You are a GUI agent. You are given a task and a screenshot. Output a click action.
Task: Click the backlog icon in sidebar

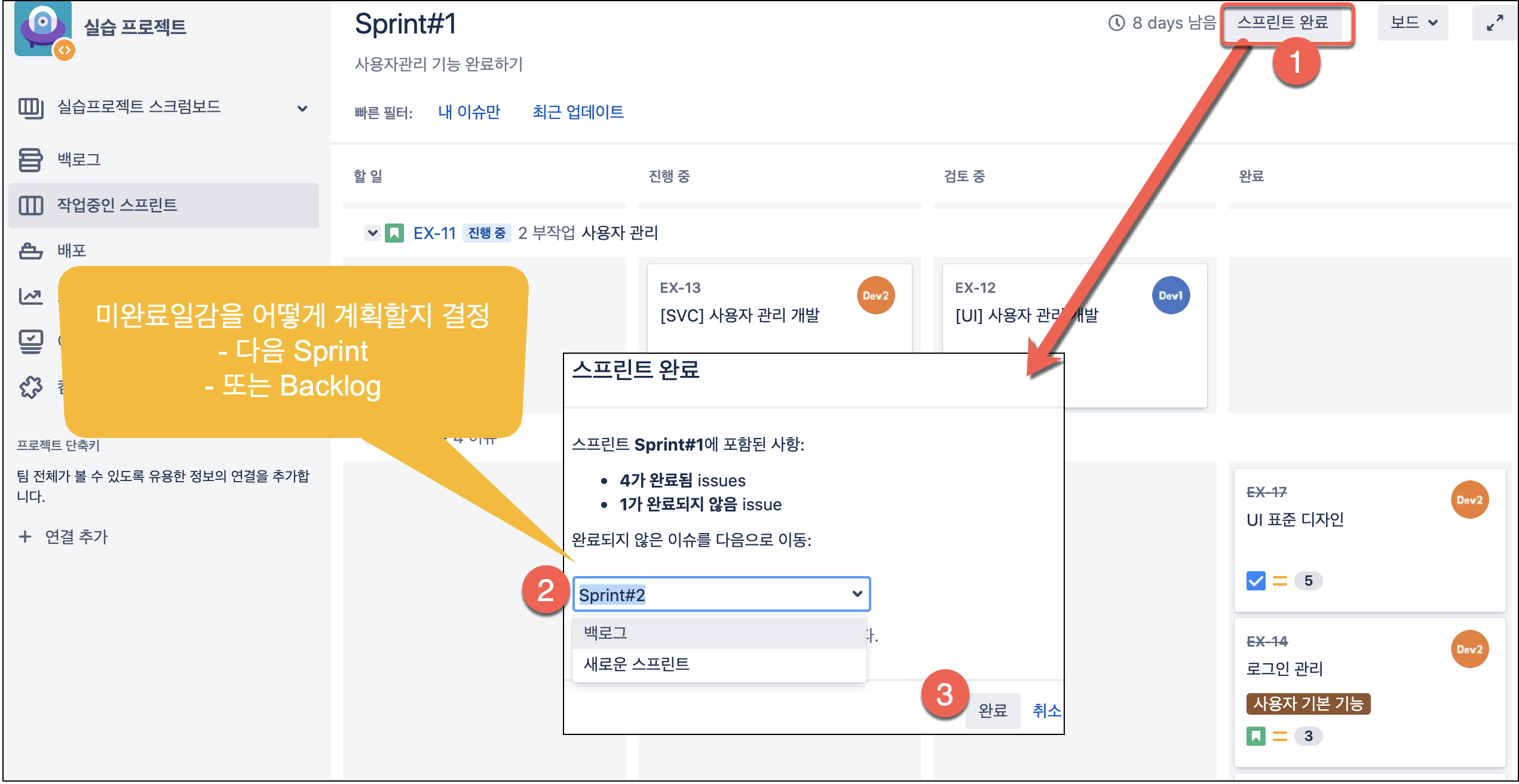30,160
